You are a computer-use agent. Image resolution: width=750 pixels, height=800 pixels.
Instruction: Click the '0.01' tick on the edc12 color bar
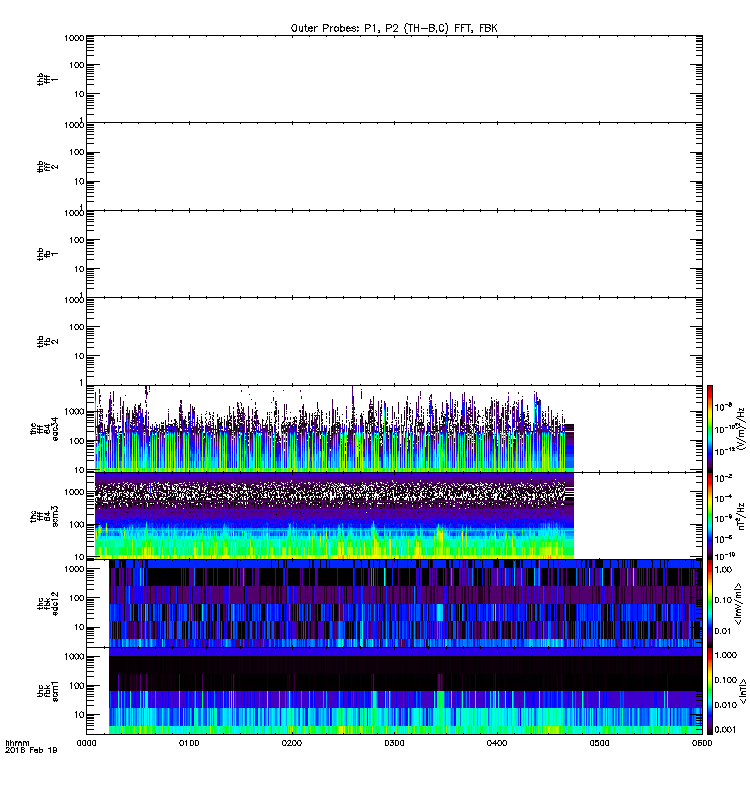pos(723,631)
